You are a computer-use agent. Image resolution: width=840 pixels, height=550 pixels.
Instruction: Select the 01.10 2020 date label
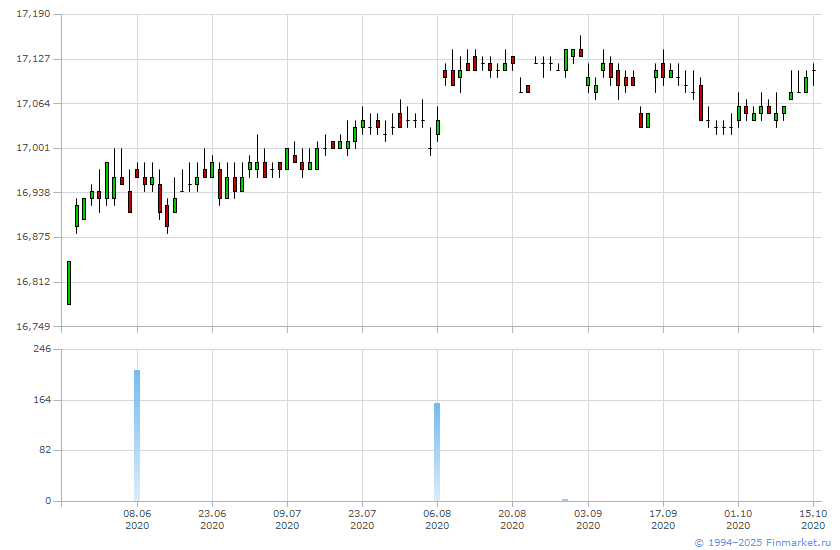tap(738, 519)
